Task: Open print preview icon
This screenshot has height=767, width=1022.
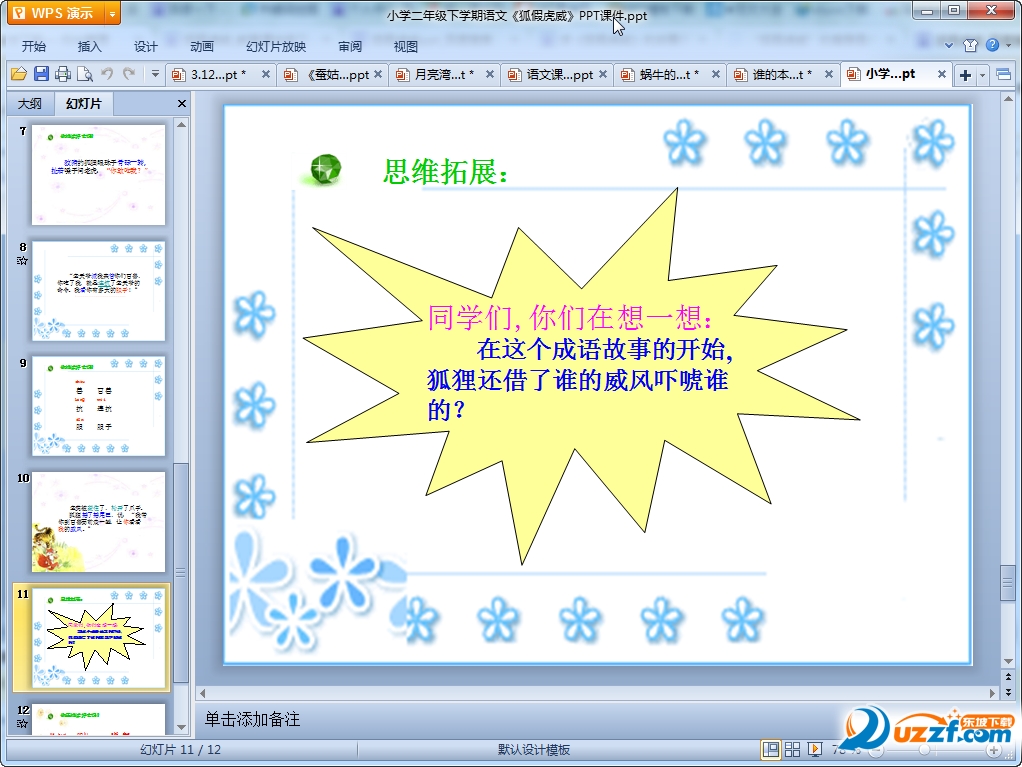Action: coord(85,74)
